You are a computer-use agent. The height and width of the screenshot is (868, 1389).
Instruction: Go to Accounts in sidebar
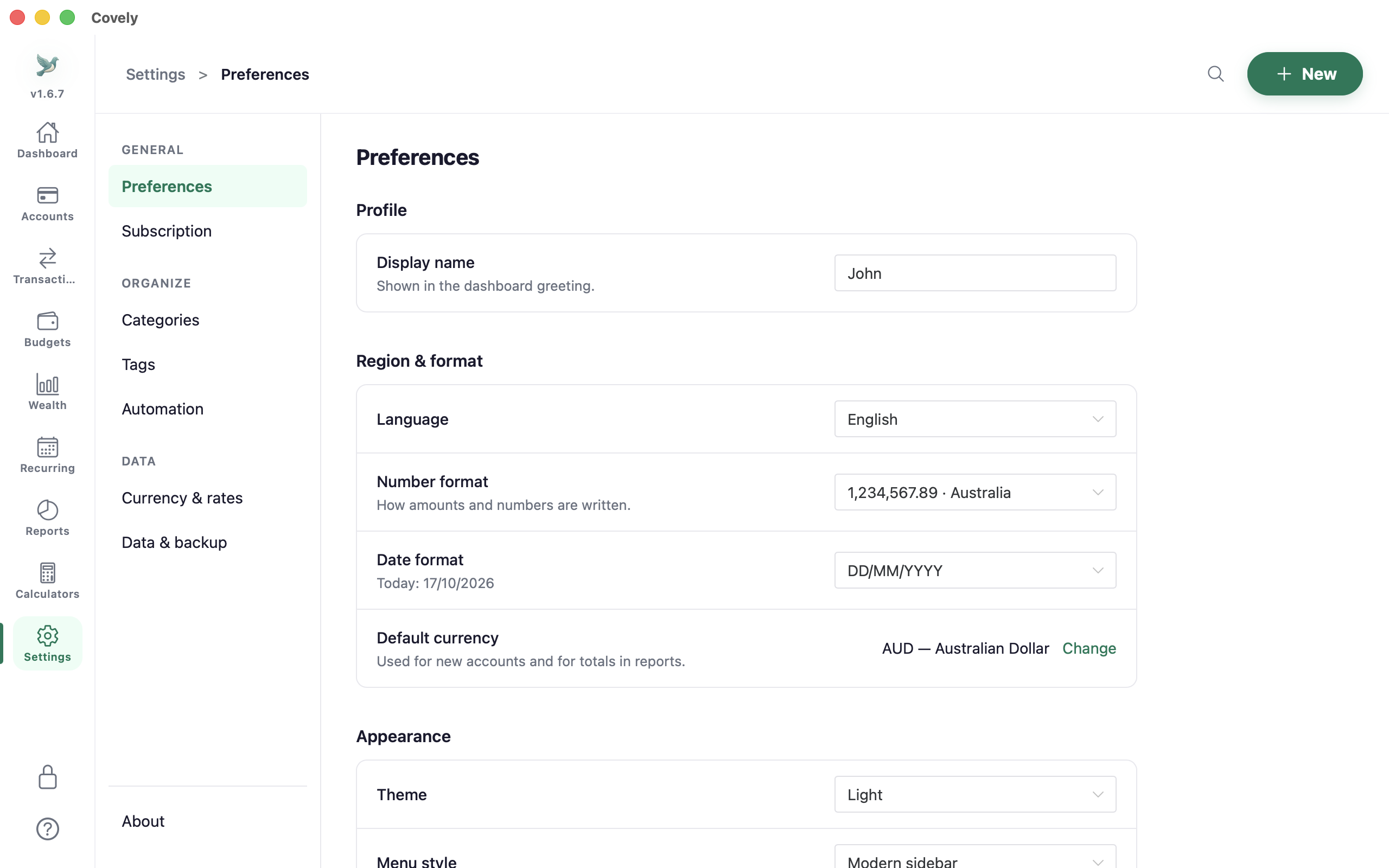tap(47, 203)
